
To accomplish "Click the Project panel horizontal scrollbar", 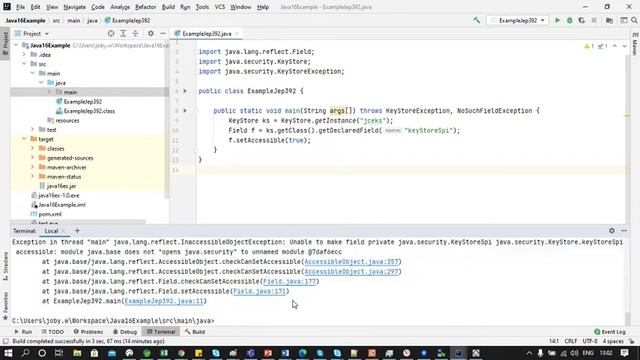I will 78,222.
